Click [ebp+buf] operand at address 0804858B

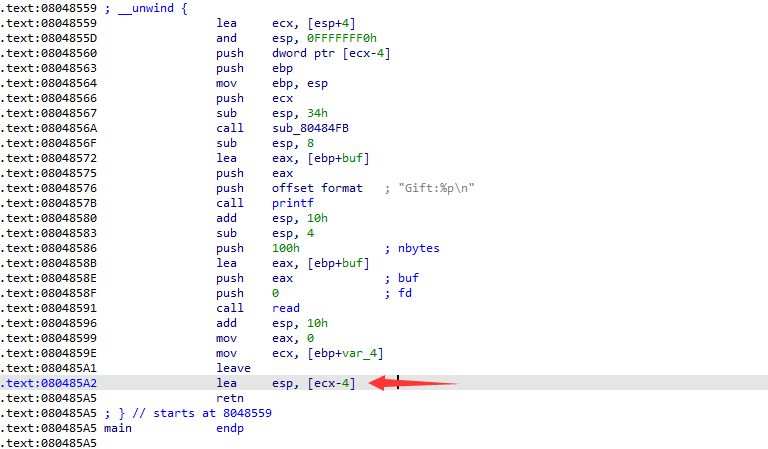tap(338, 263)
